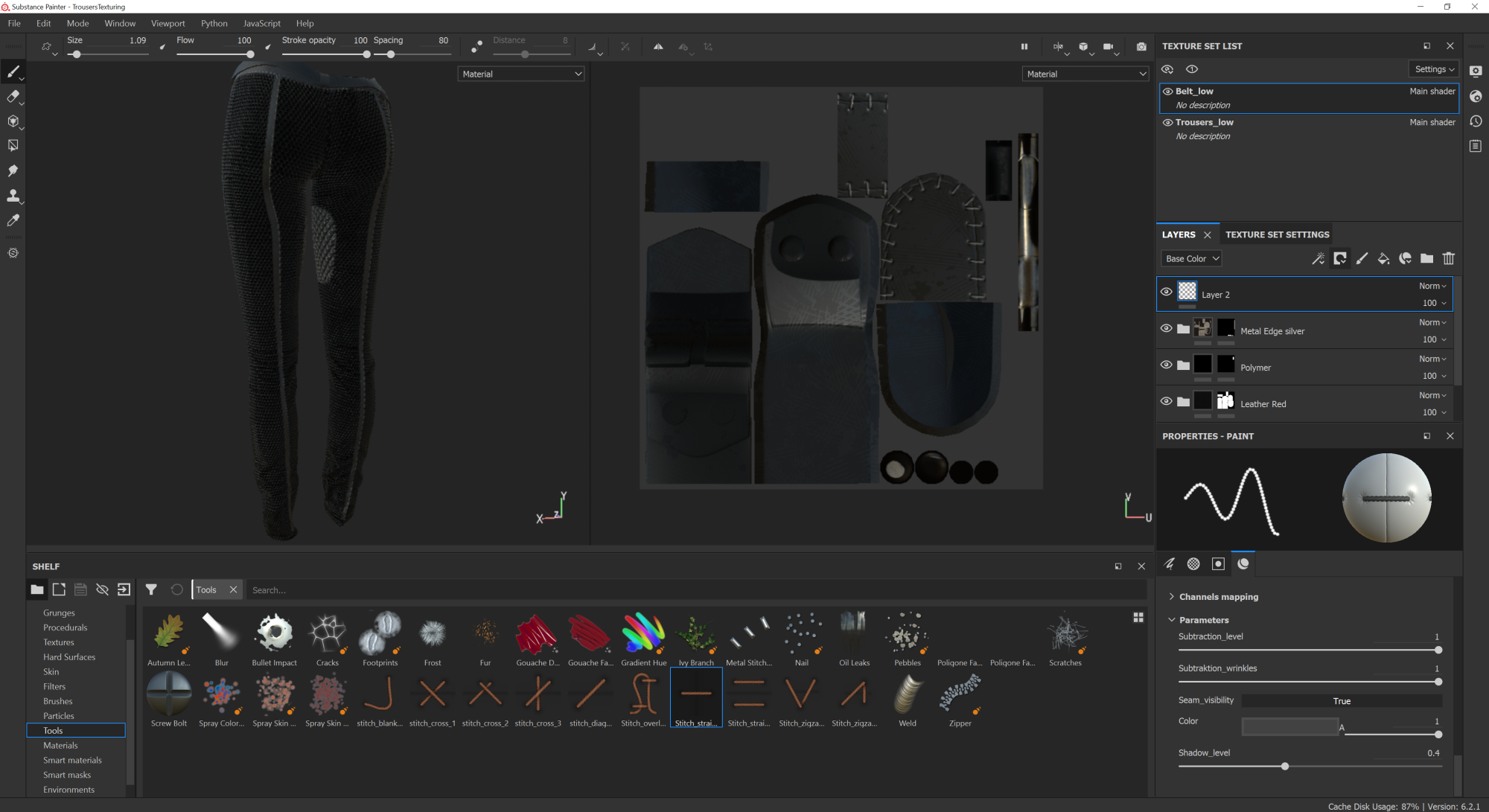The width and height of the screenshot is (1489, 812).
Task: Open the 3D viewport Material dropdown
Action: [x=521, y=74]
